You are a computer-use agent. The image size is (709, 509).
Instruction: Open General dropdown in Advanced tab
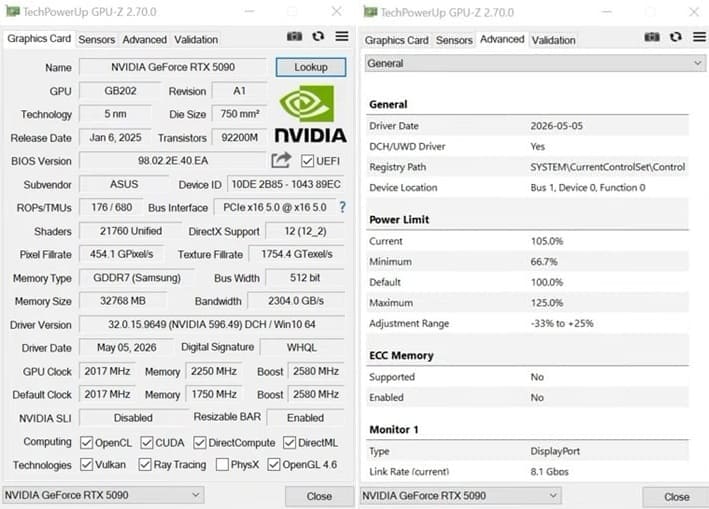[x=535, y=63]
